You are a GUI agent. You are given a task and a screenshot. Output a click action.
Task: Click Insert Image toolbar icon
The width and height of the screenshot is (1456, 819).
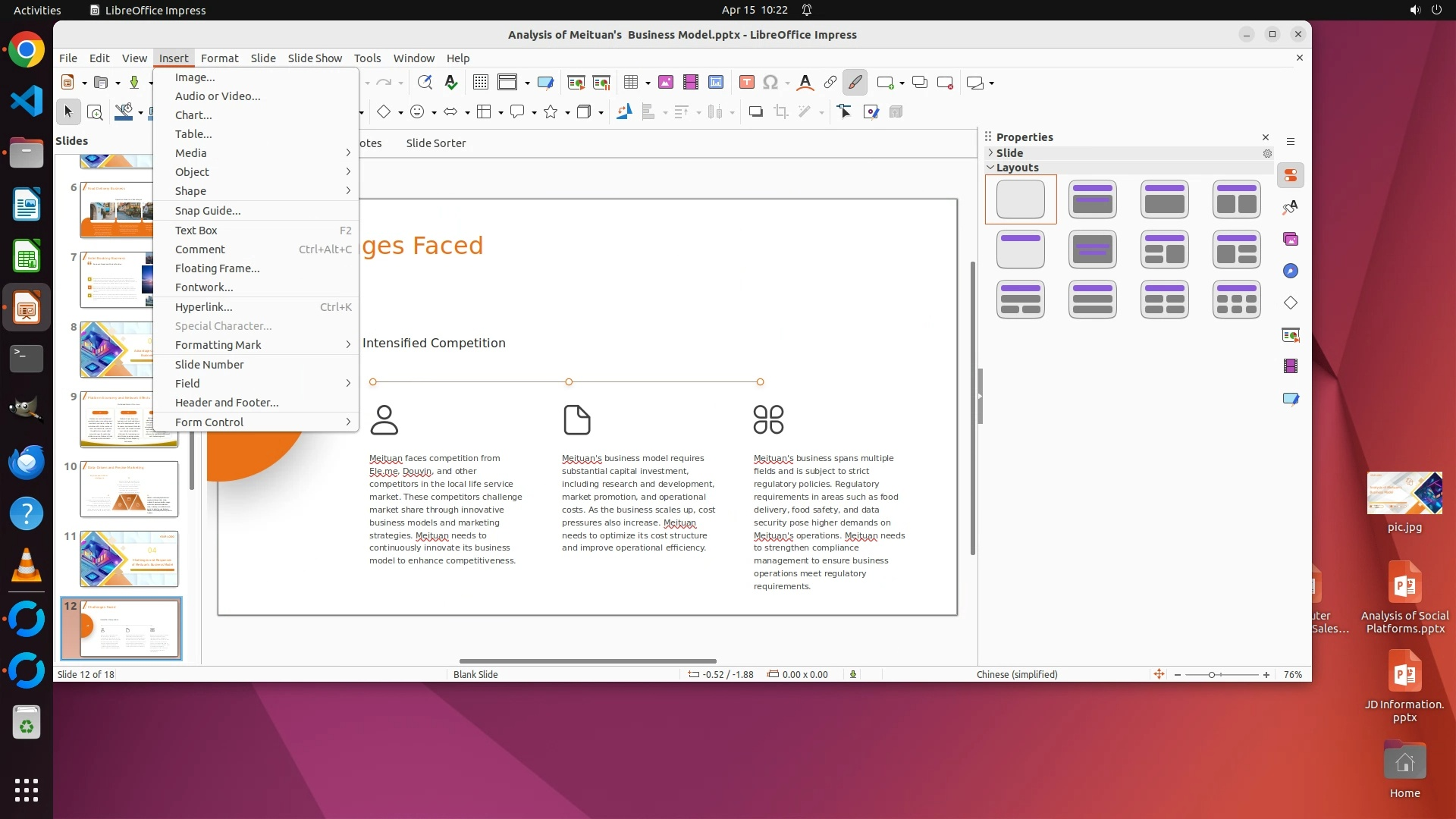pyautogui.click(x=666, y=83)
